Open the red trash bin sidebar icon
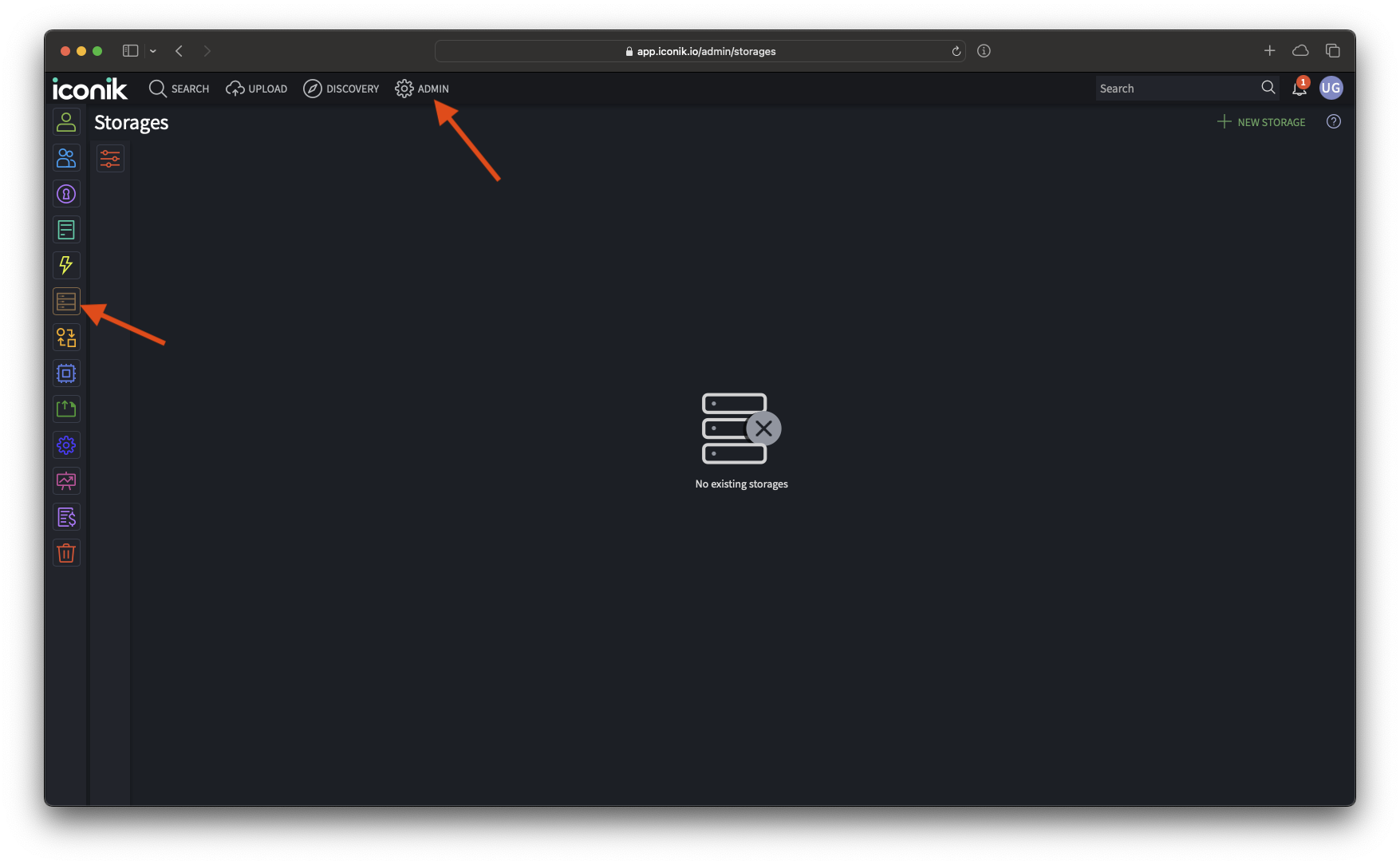Image resolution: width=1400 pixels, height=865 pixels. pos(66,553)
